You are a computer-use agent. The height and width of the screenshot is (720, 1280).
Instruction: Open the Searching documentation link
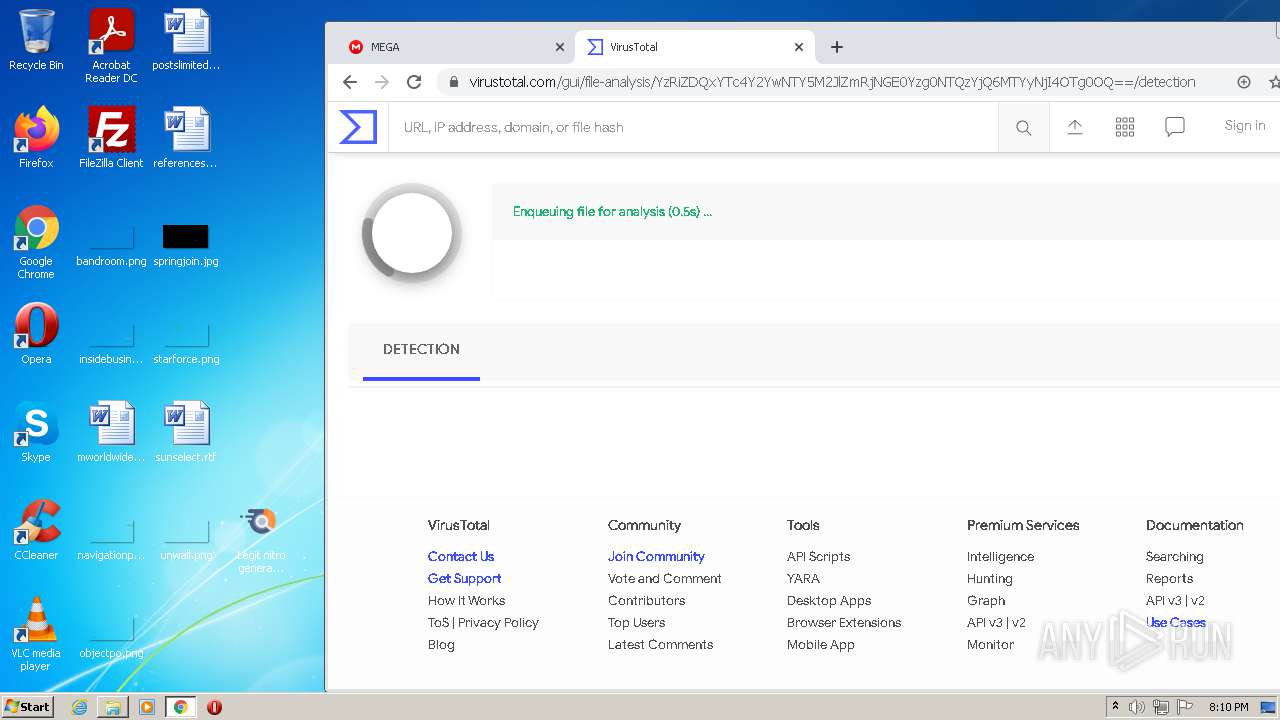(1174, 556)
